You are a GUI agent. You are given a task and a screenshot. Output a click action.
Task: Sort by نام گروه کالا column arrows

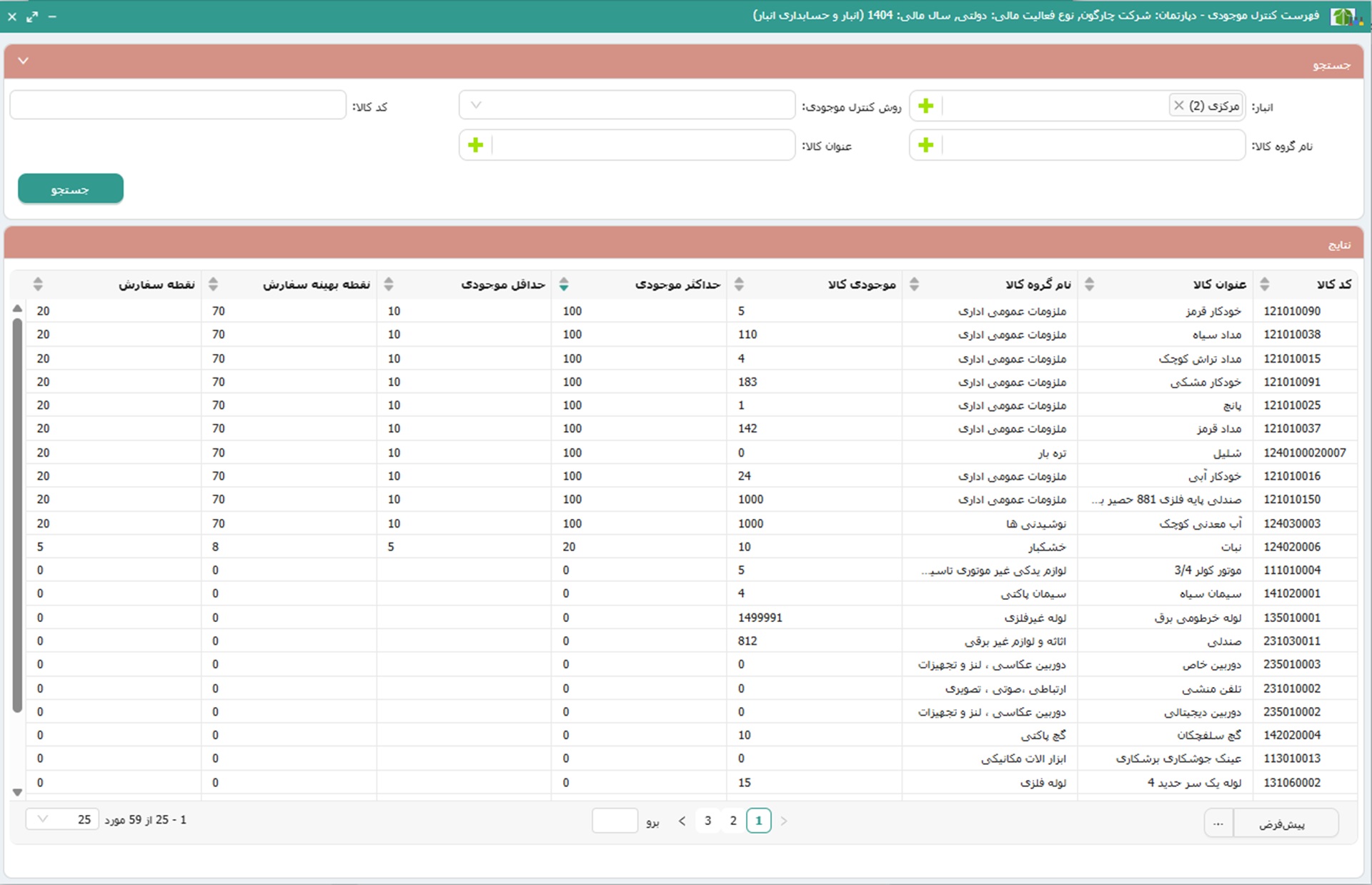pyautogui.click(x=914, y=285)
